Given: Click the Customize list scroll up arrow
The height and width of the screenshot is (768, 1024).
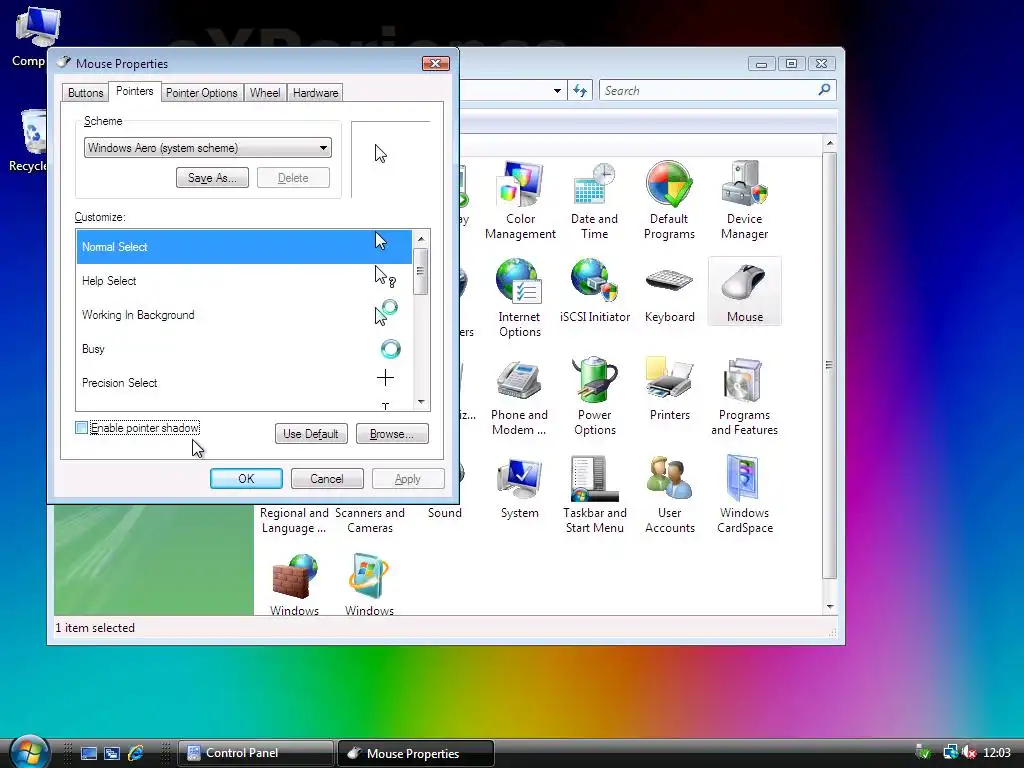Looking at the screenshot, I should [x=421, y=238].
